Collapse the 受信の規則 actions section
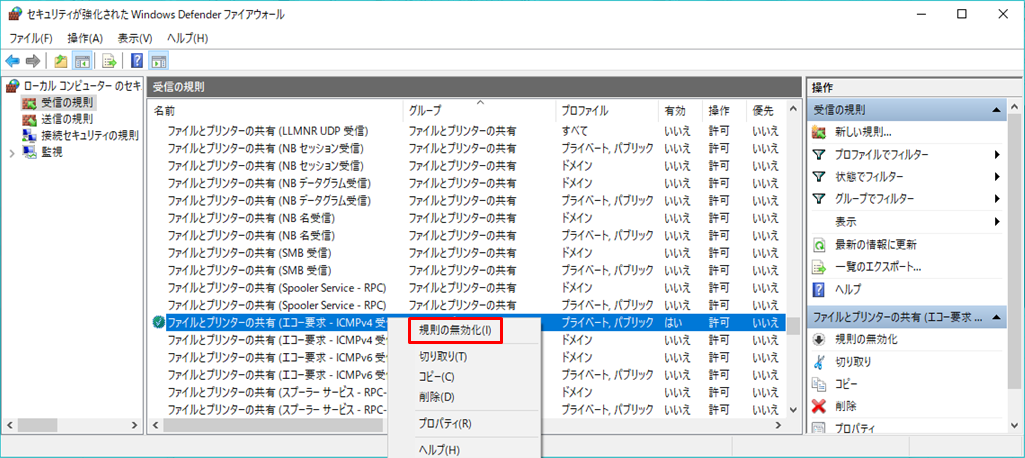Viewport: 1025px width, 458px height. (996, 110)
